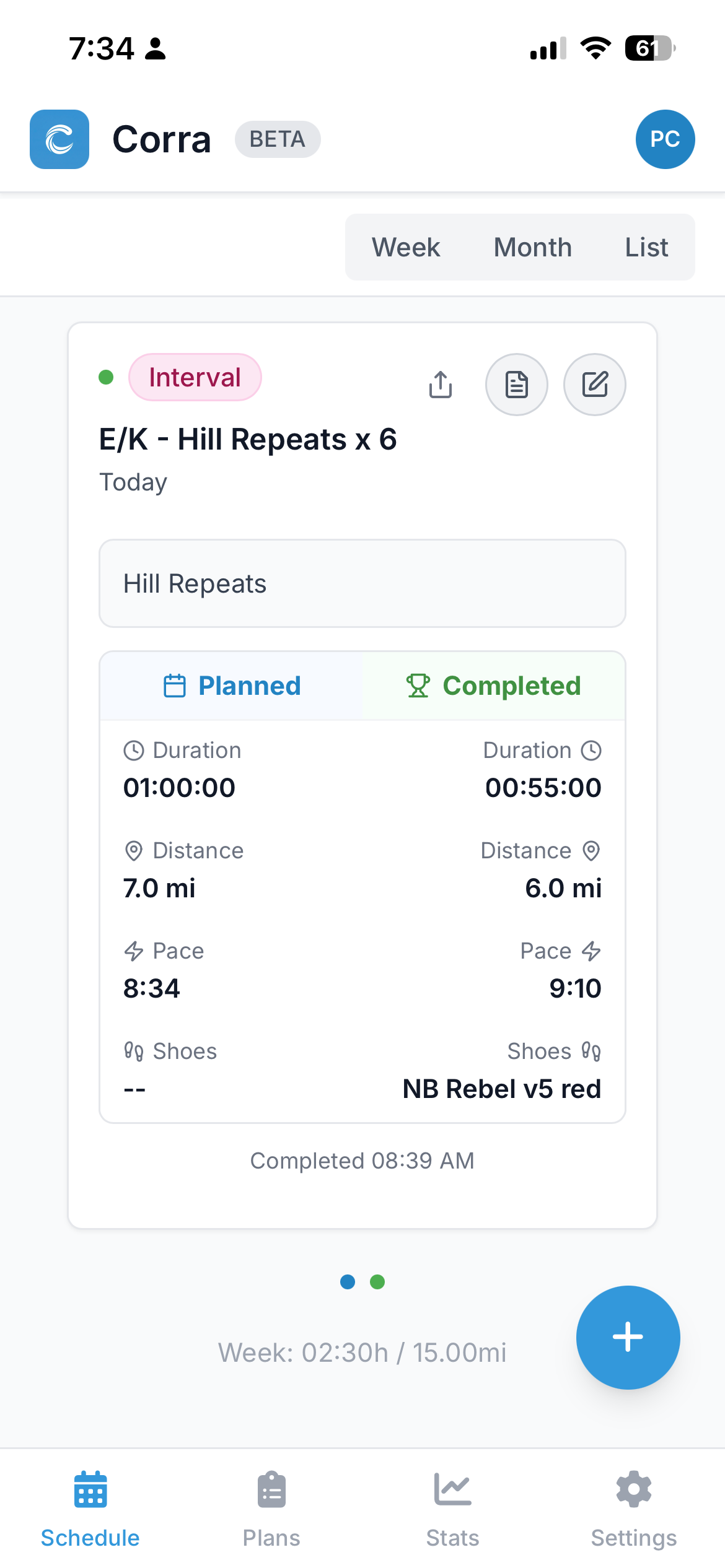
Task: Share the workout using the share icon
Action: (x=440, y=384)
